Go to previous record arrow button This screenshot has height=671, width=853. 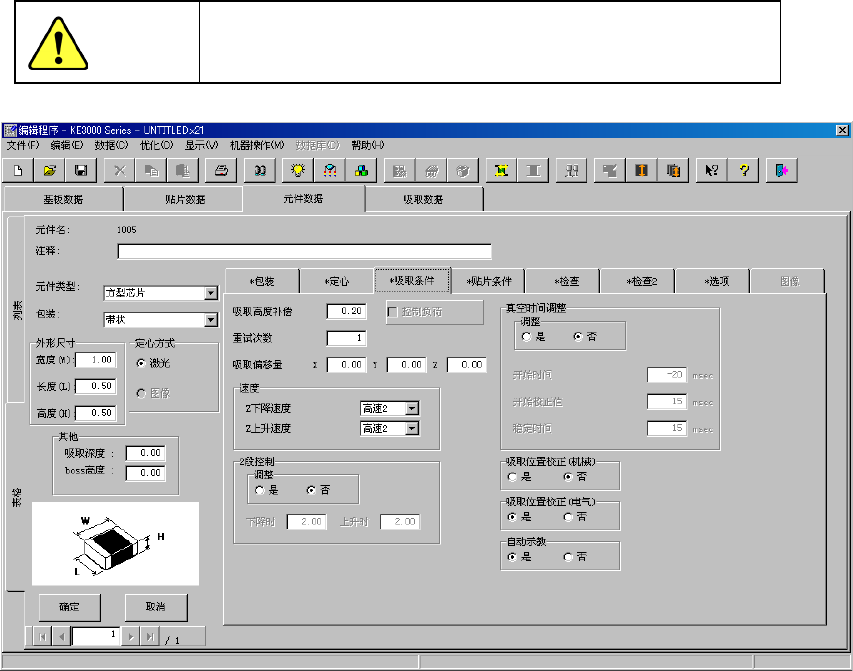[x=62, y=637]
